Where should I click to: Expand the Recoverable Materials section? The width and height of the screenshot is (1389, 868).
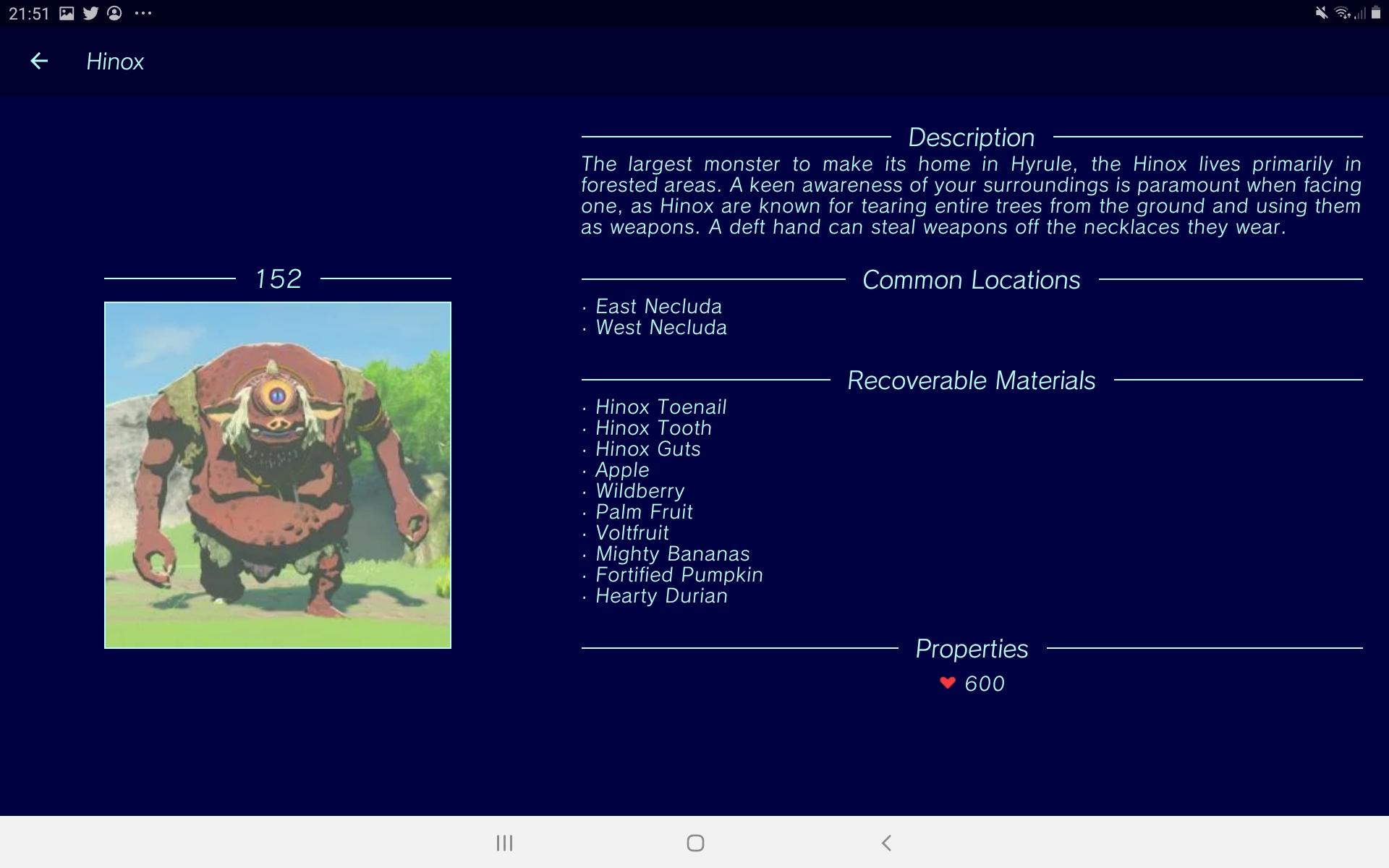970,381
